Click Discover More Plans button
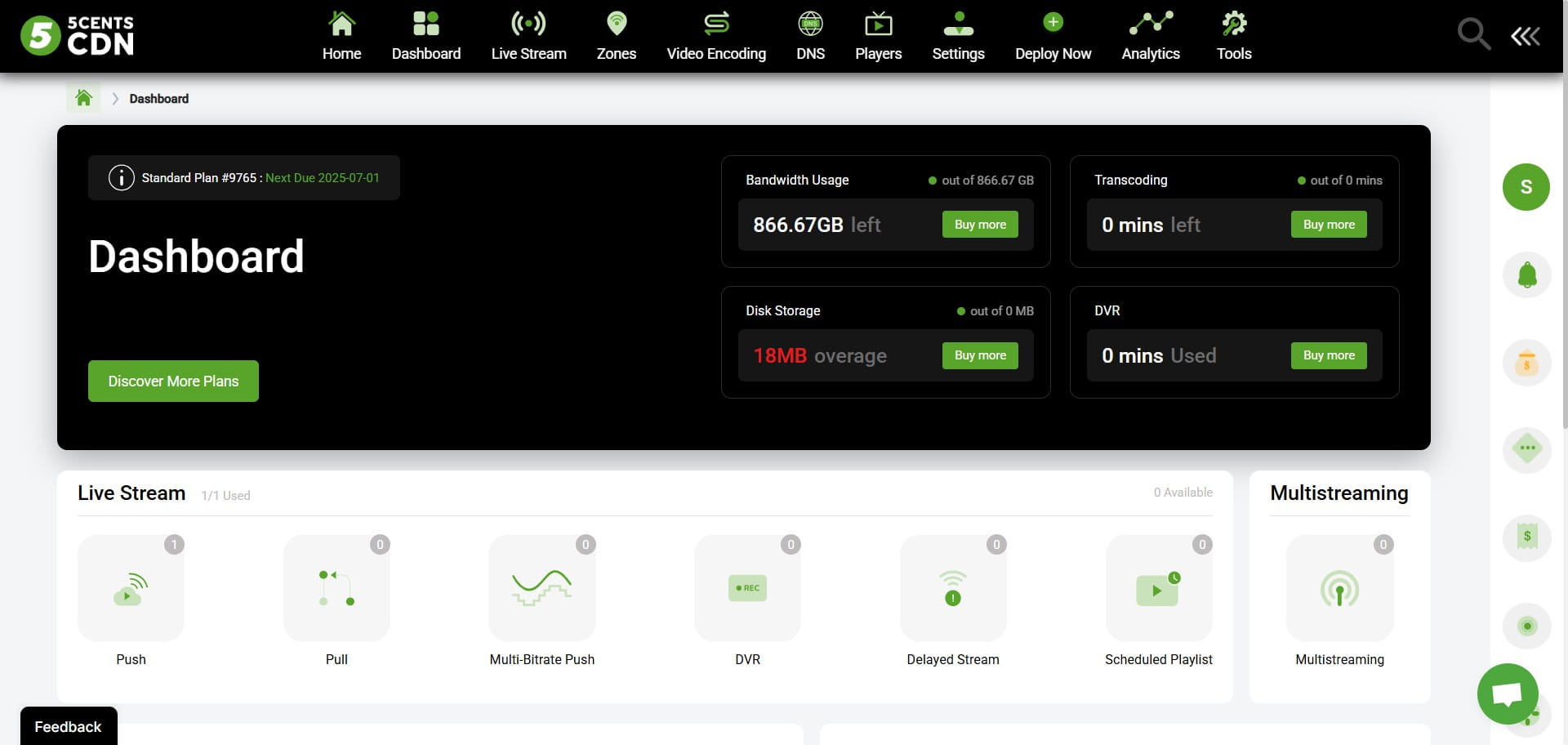 (173, 381)
